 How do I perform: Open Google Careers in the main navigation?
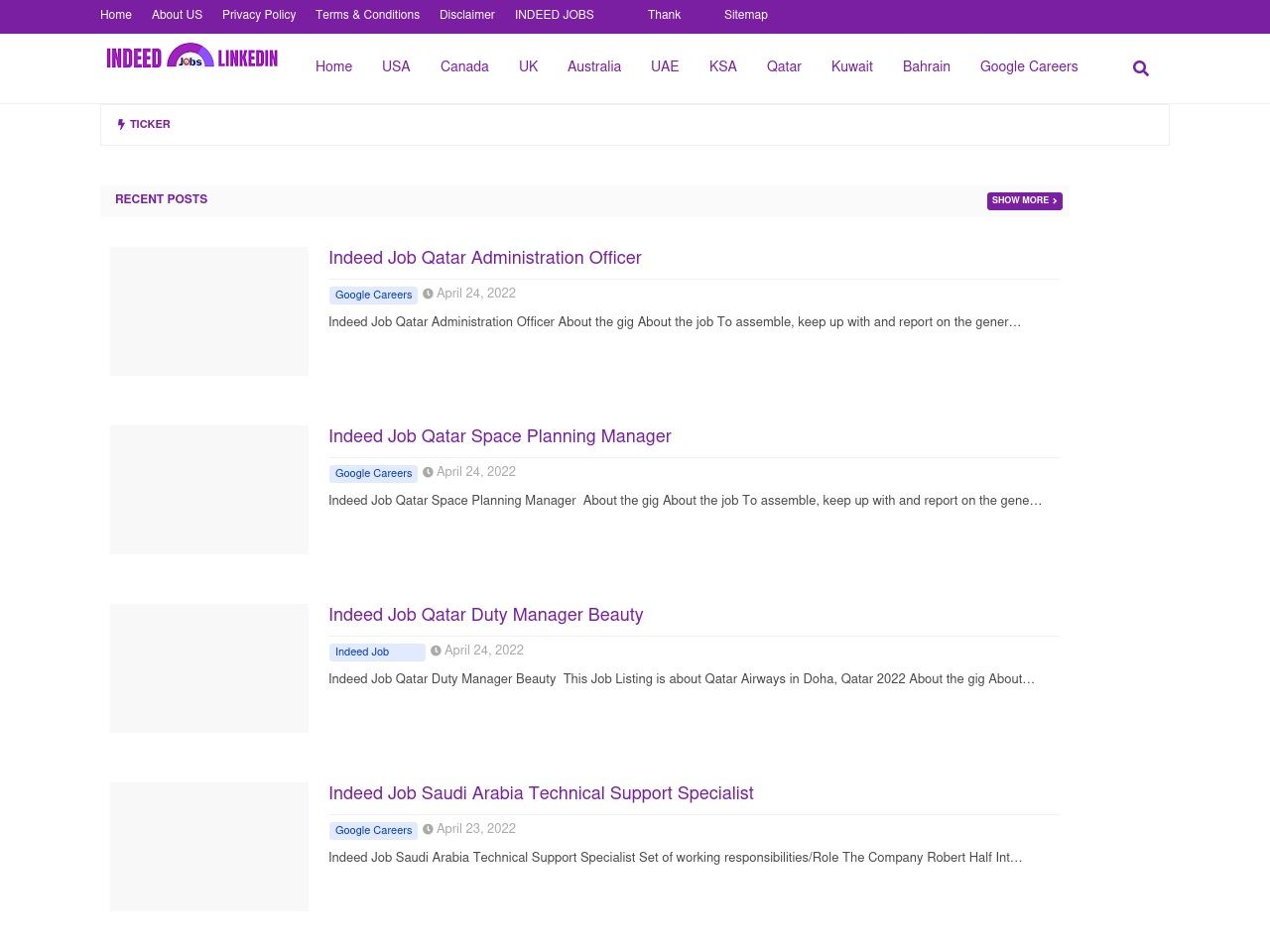tap(1029, 66)
